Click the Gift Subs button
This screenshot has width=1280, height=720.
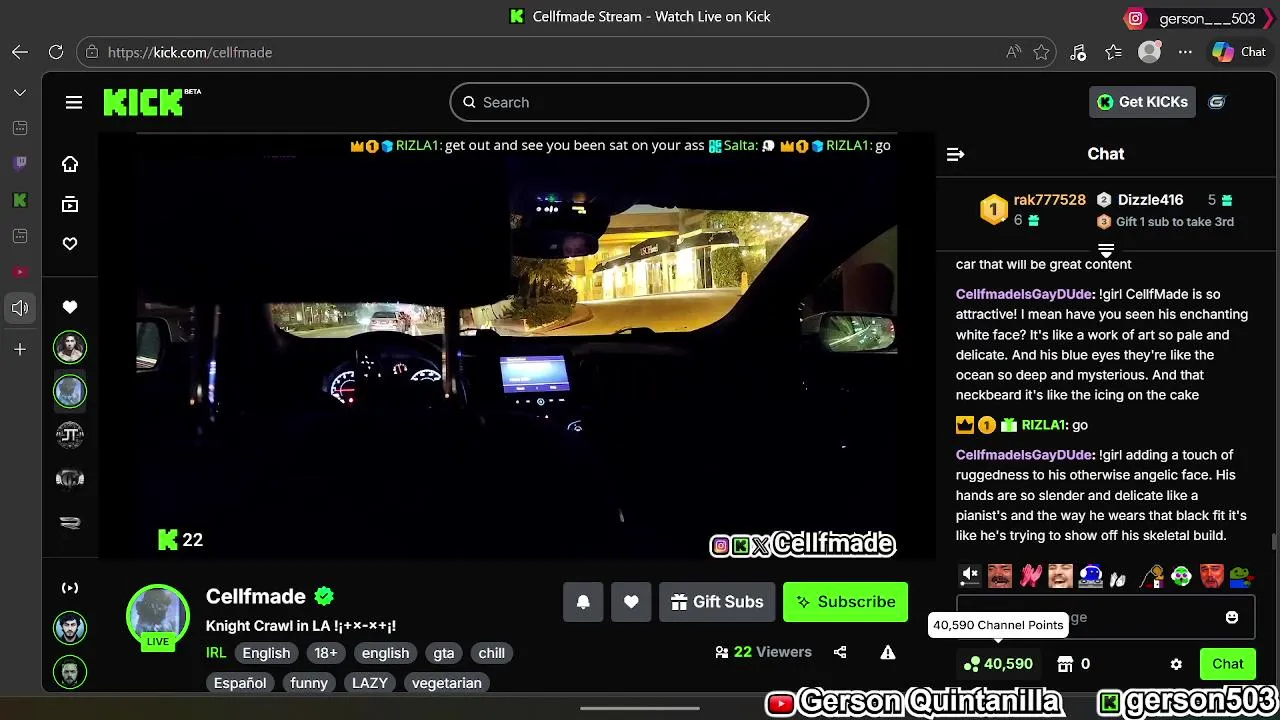pyautogui.click(x=717, y=602)
